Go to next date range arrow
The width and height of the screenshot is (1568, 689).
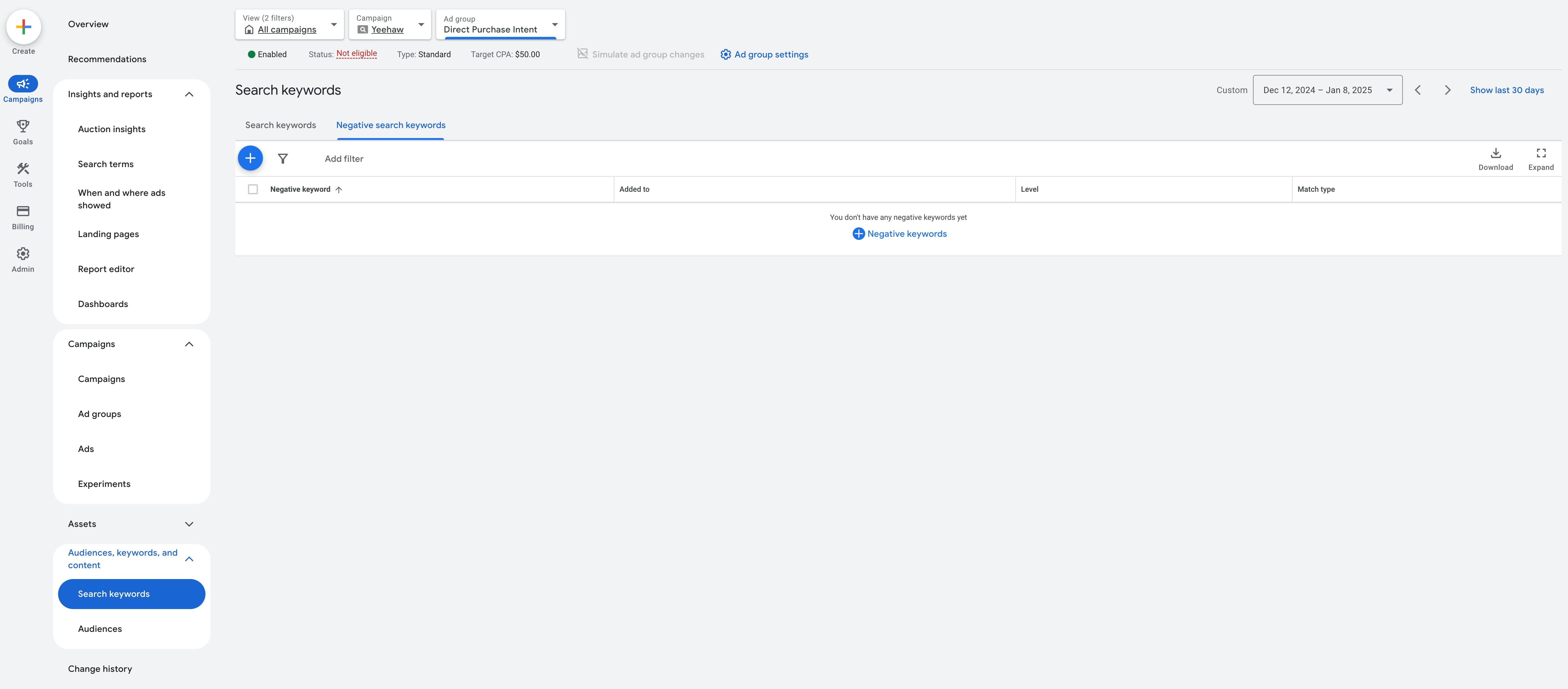1447,90
